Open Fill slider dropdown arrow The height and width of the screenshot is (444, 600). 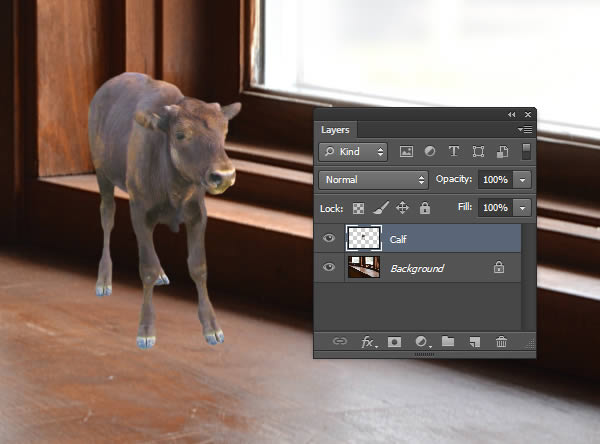click(x=522, y=208)
